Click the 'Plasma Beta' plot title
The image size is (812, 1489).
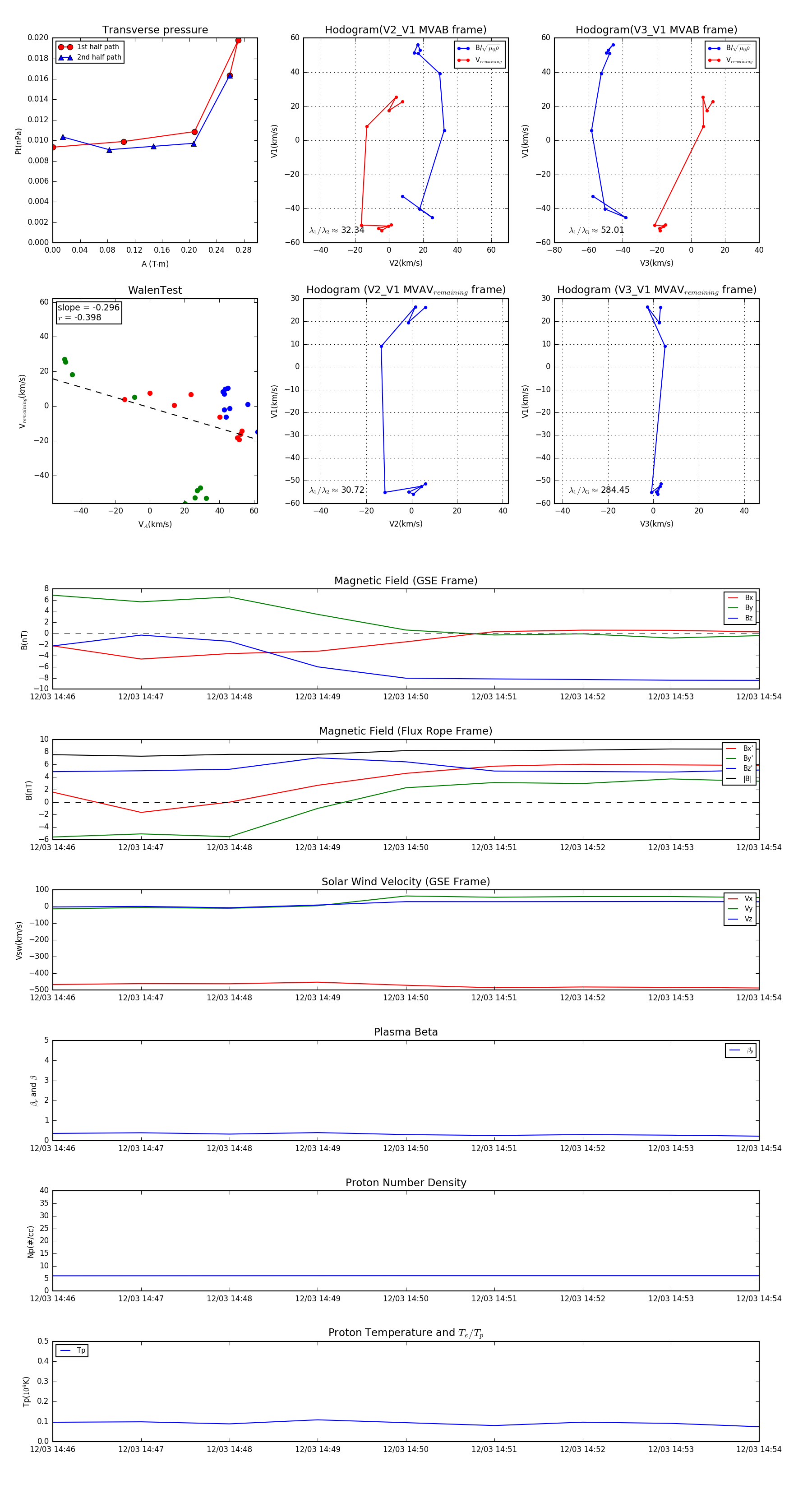(406, 1032)
